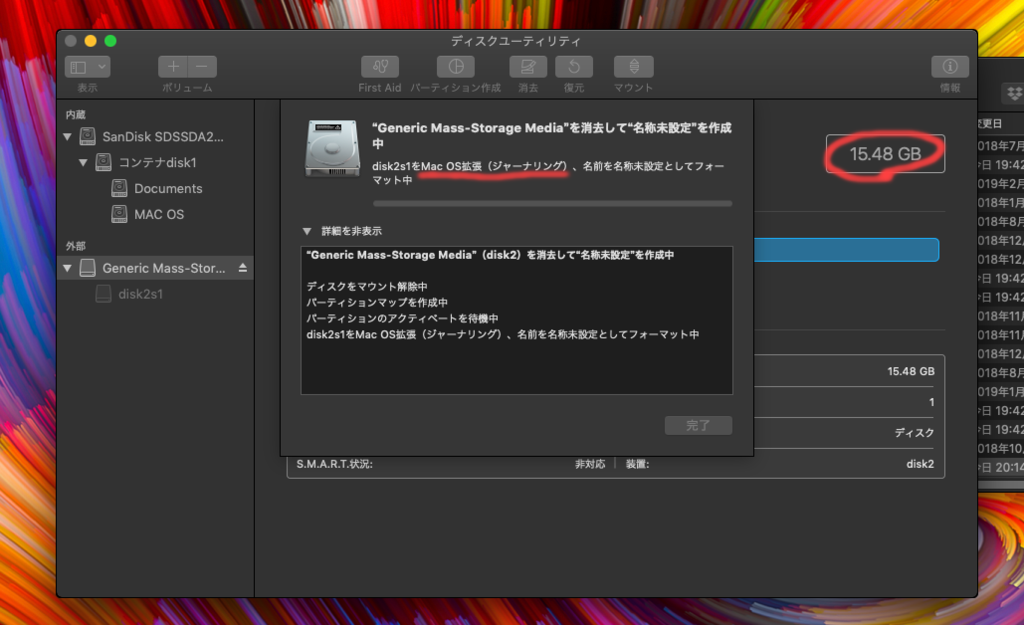Image resolution: width=1024 pixels, height=625 pixels.
Task: Click the erase progress bar in dialog
Action: (552, 204)
